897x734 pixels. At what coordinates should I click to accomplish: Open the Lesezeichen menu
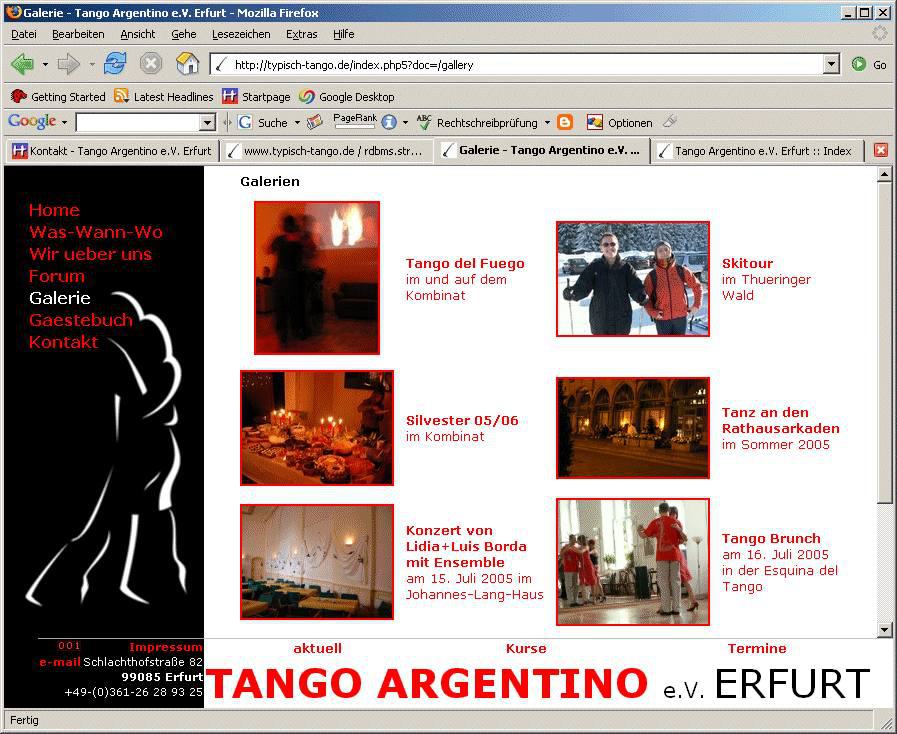tap(240, 34)
